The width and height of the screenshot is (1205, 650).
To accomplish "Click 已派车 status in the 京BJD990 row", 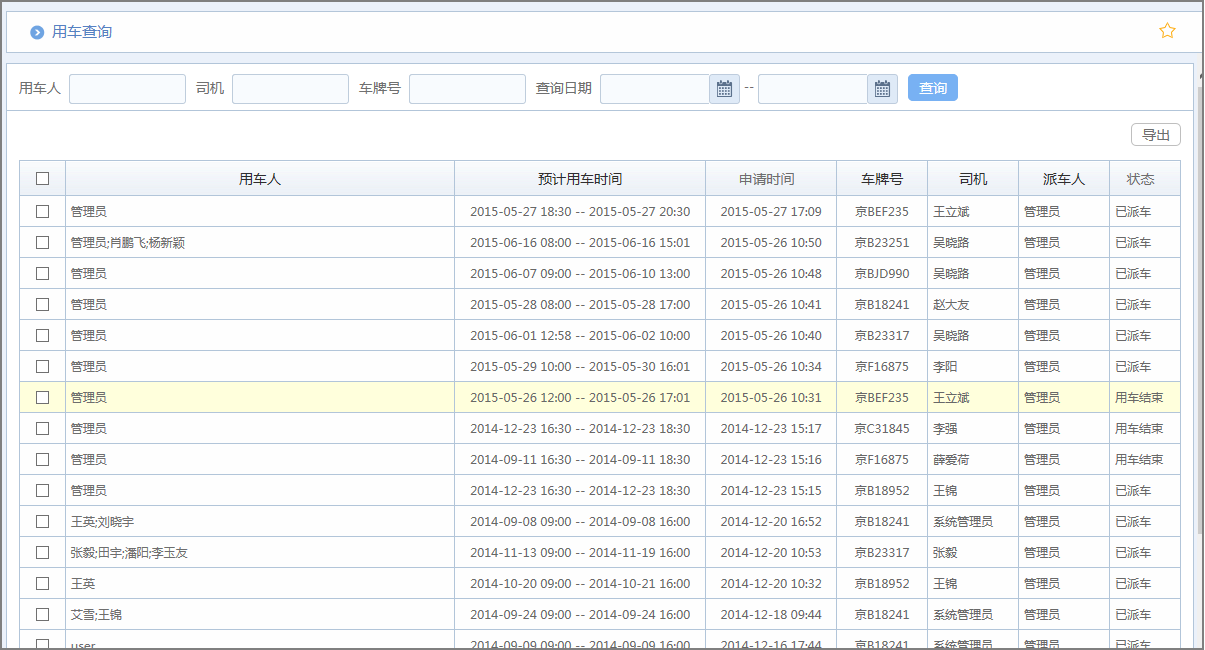I will (x=1133, y=273).
